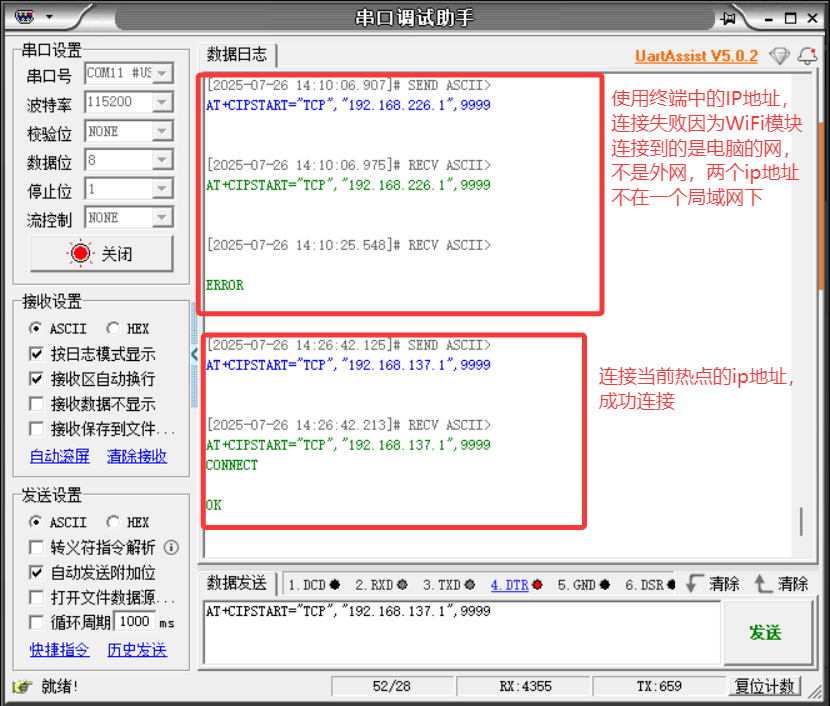Click the 自动滚屏 link
Image resolution: width=830 pixels, height=706 pixels.
[60, 456]
